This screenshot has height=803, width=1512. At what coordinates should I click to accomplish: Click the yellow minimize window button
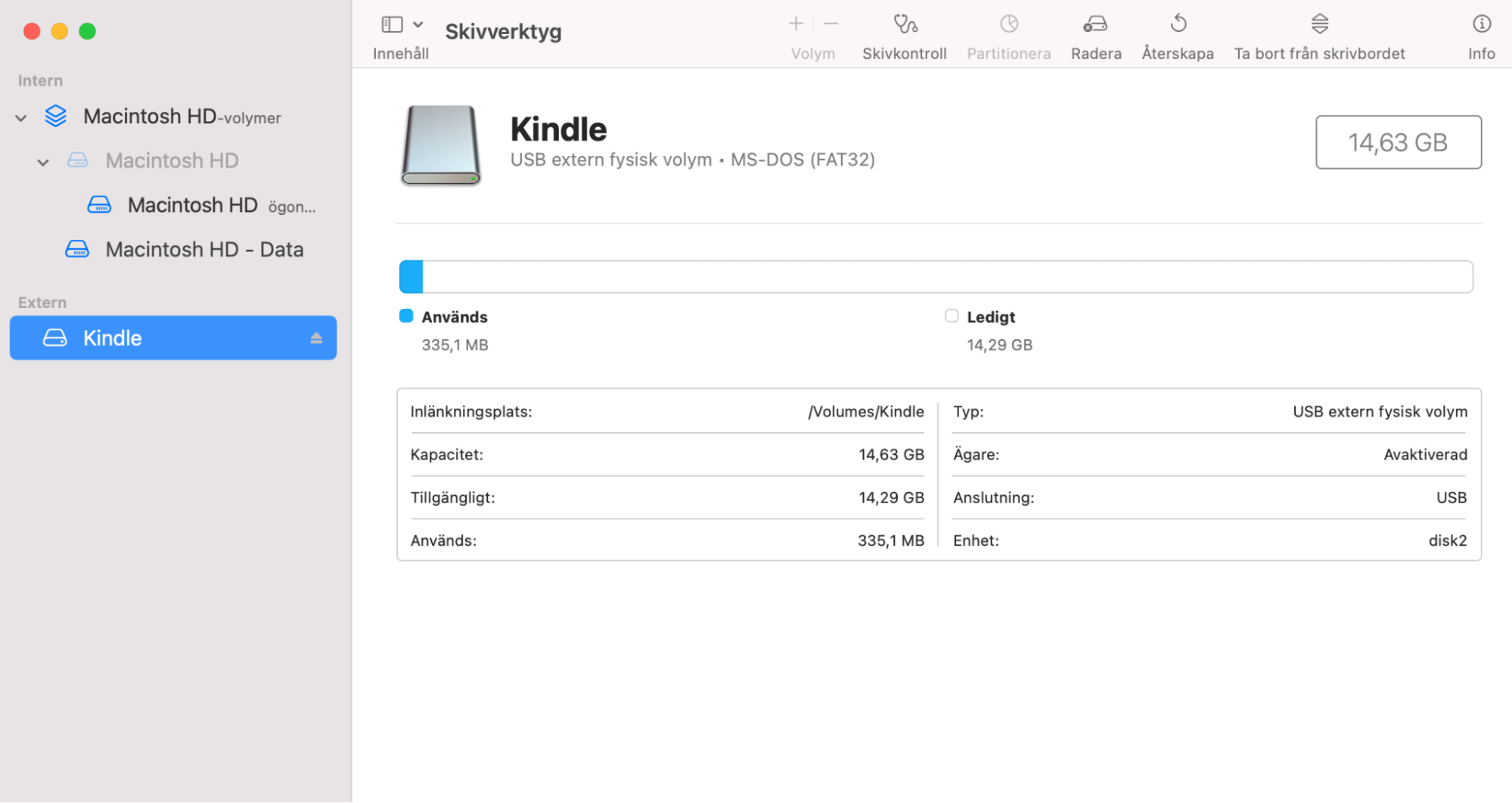[x=60, y=31]
